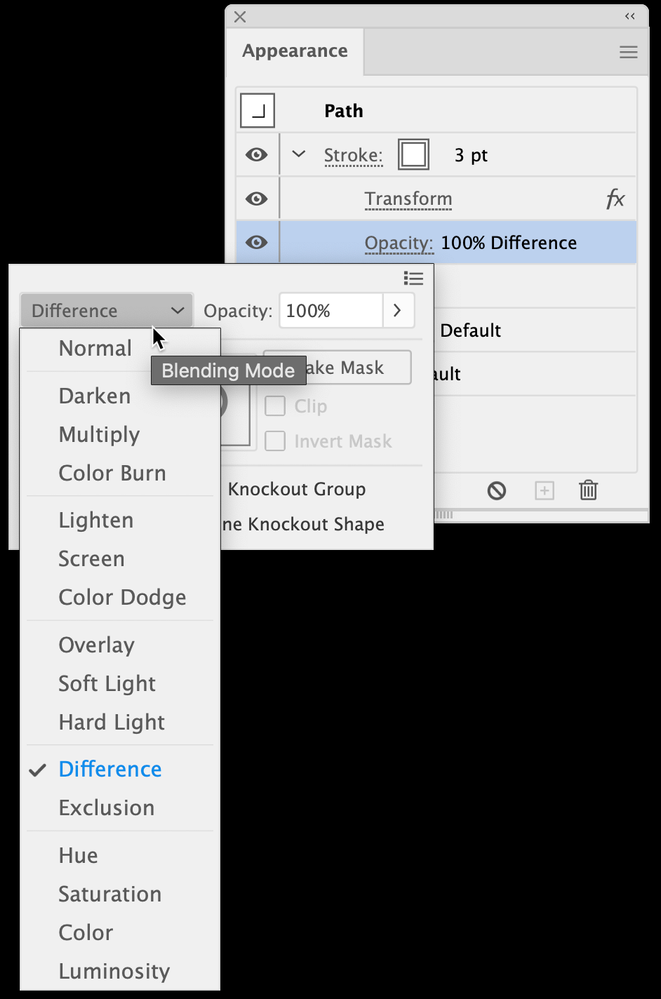
Task: Click the Opacity percentage input field
Action: click(330, 311)
